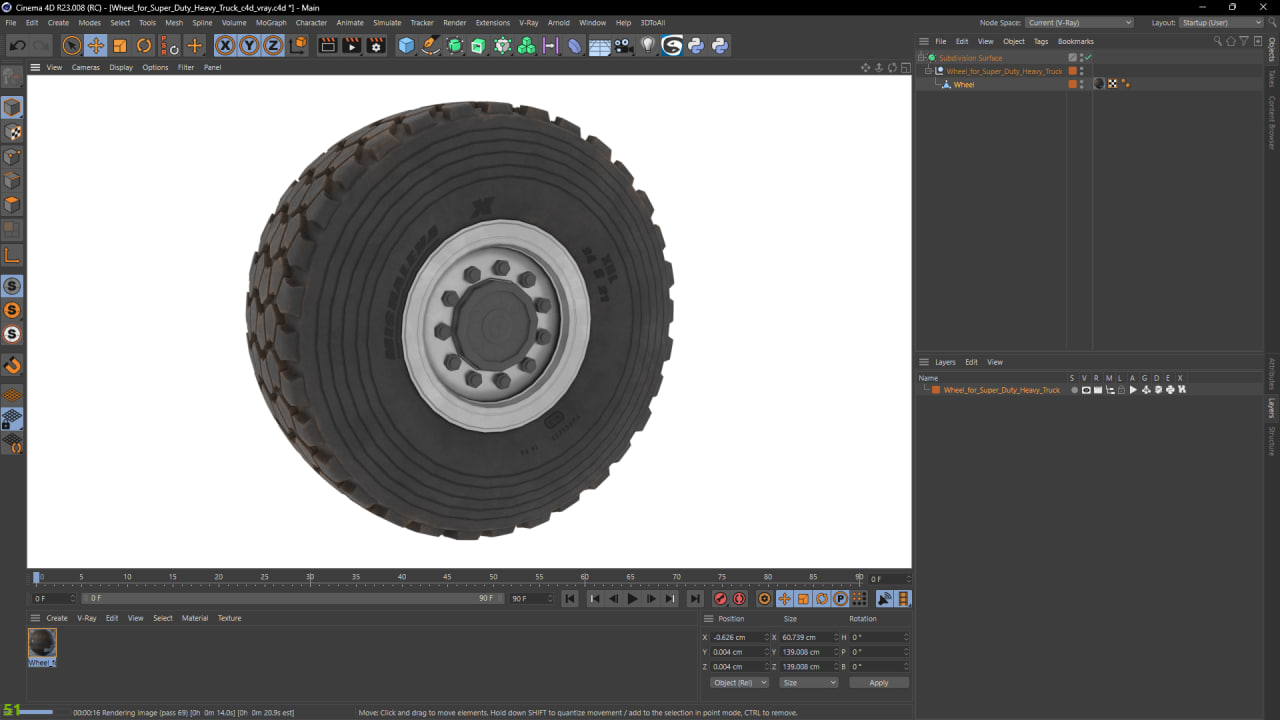Open Object Manager hamburger menu
This screenshot has height=720, width=1280.
(x=924, y=41)
